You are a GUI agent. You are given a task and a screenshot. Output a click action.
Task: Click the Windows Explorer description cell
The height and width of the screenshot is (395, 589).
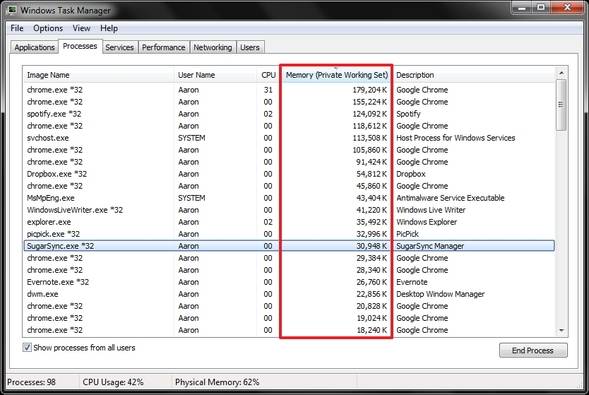[x=427, y=222]
